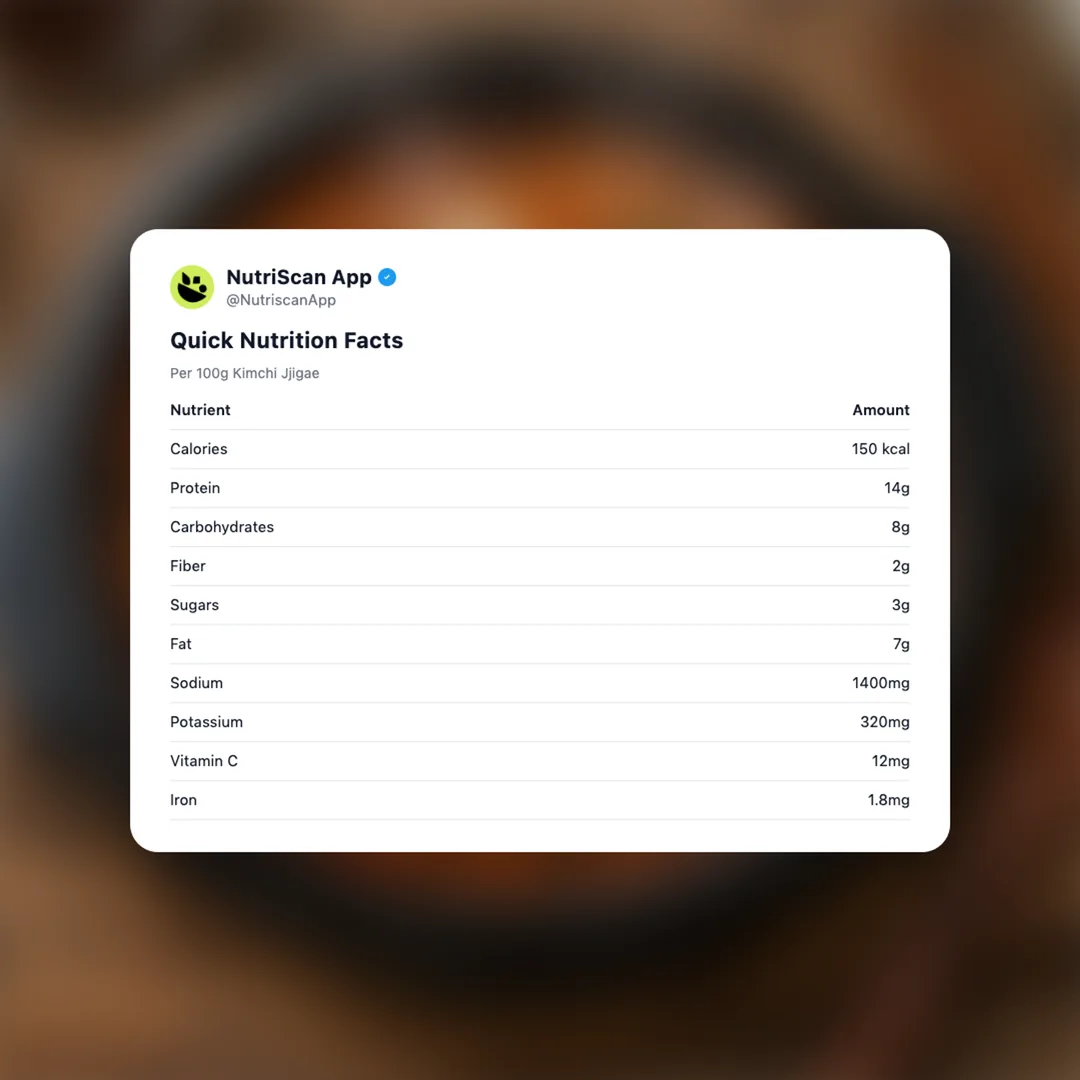Open the NutriScan App profile name

tap(298, 277)
